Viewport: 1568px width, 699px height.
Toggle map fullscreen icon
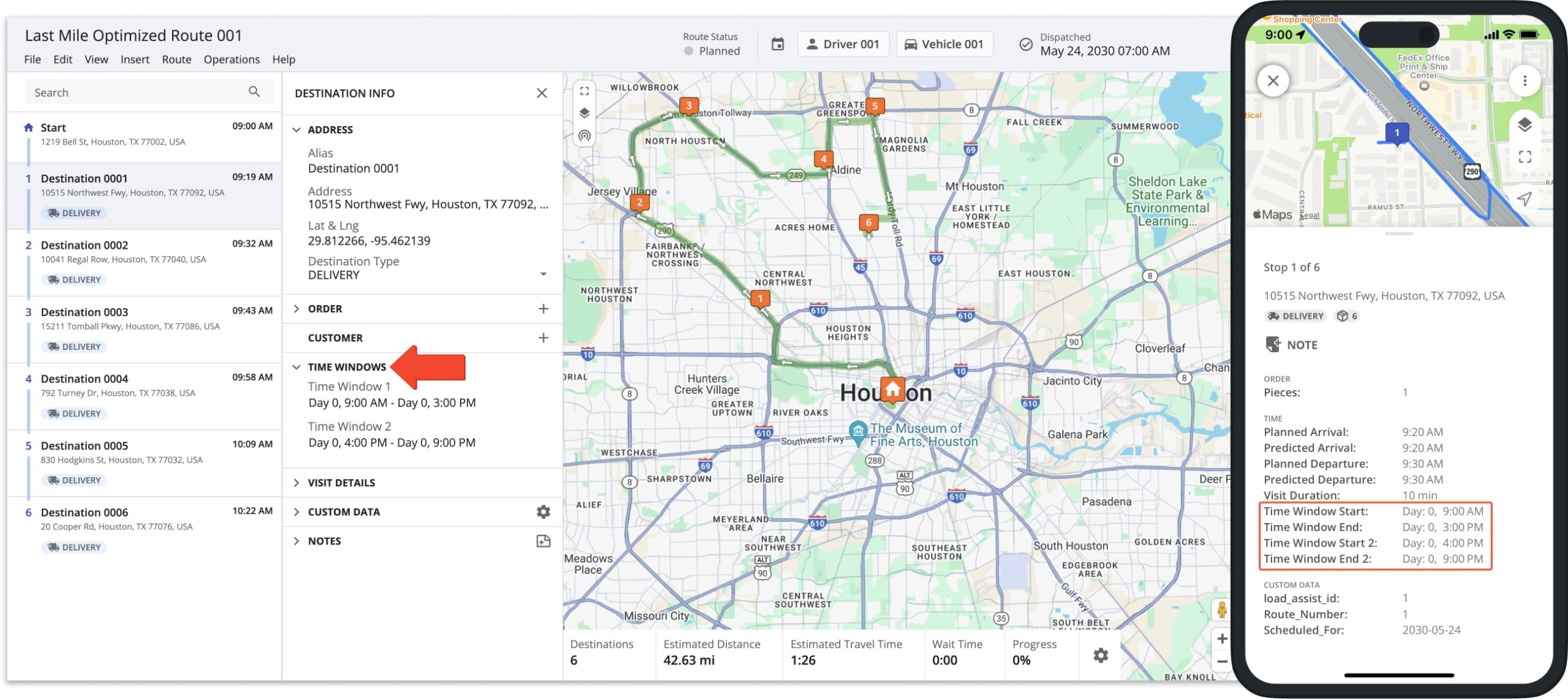click(x=584, y=91)
